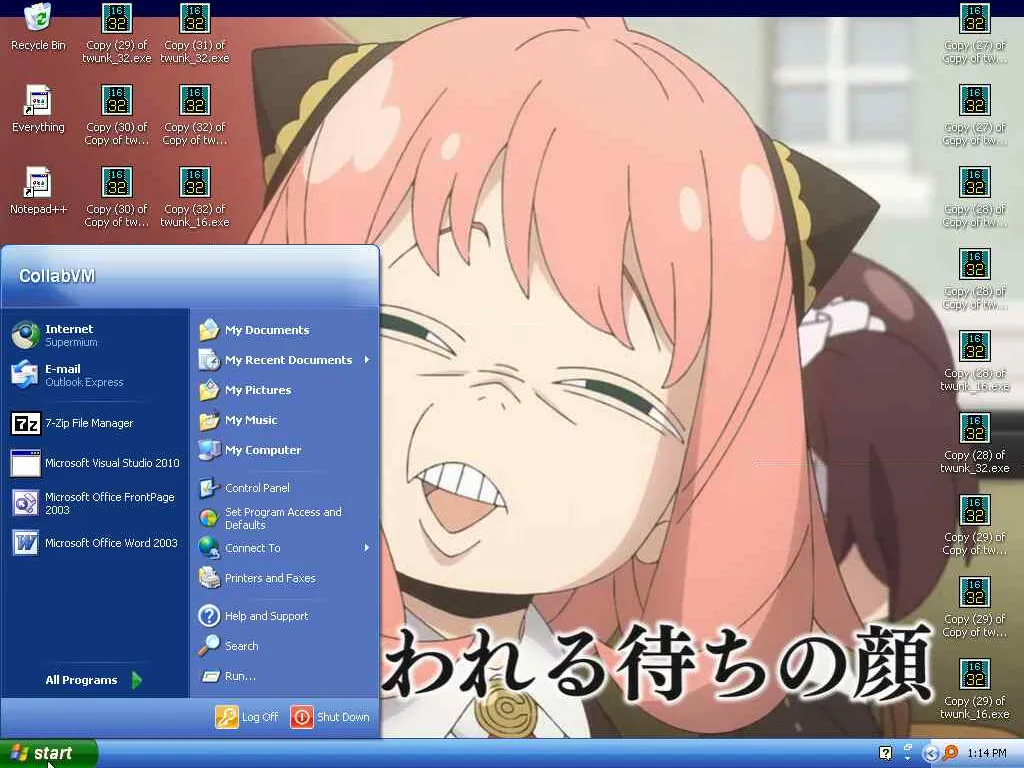Open the question mark help tray icon
1024x768 pixels.
[886, 754]
